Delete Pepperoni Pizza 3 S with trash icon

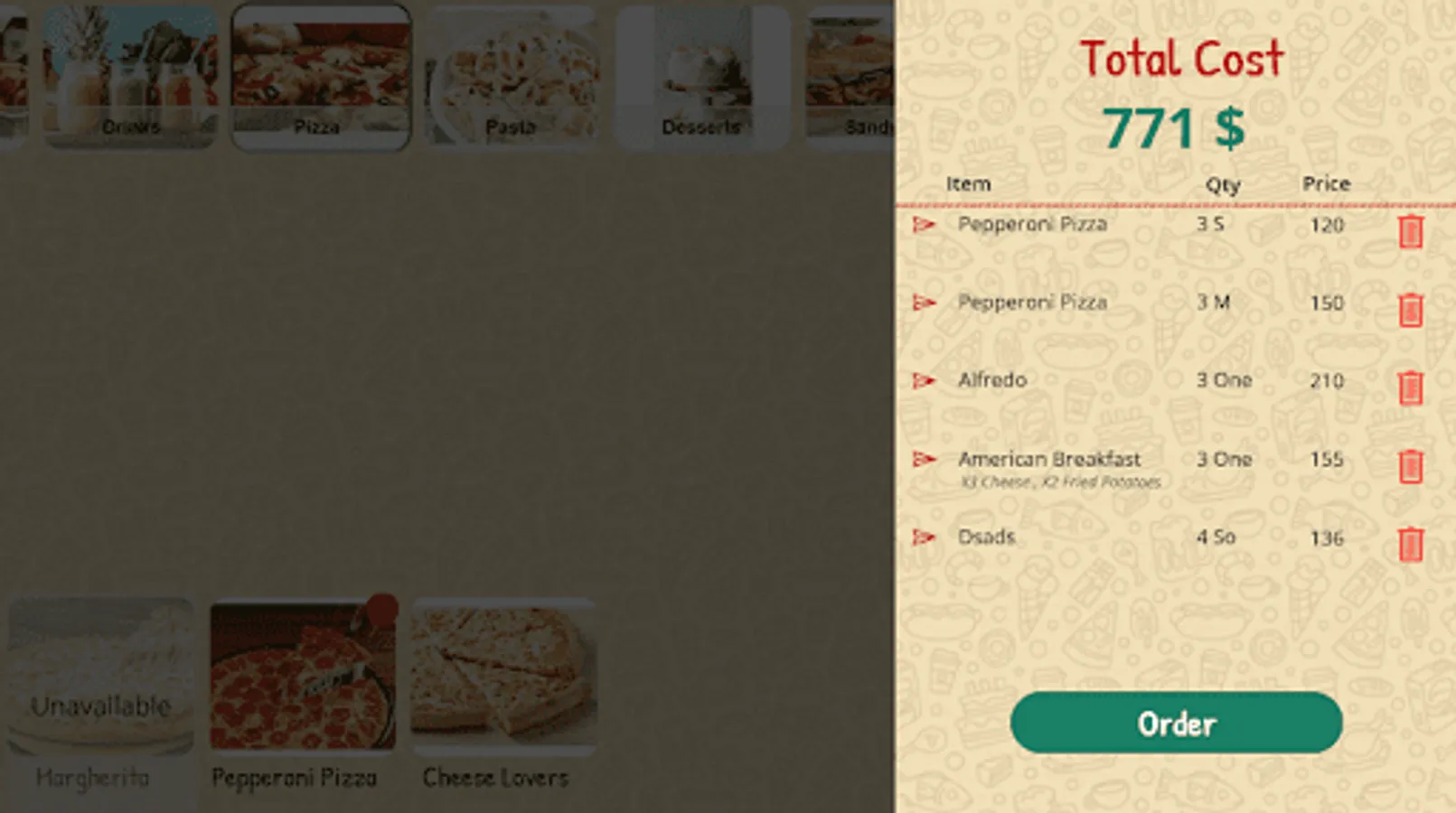(1410, 232)
